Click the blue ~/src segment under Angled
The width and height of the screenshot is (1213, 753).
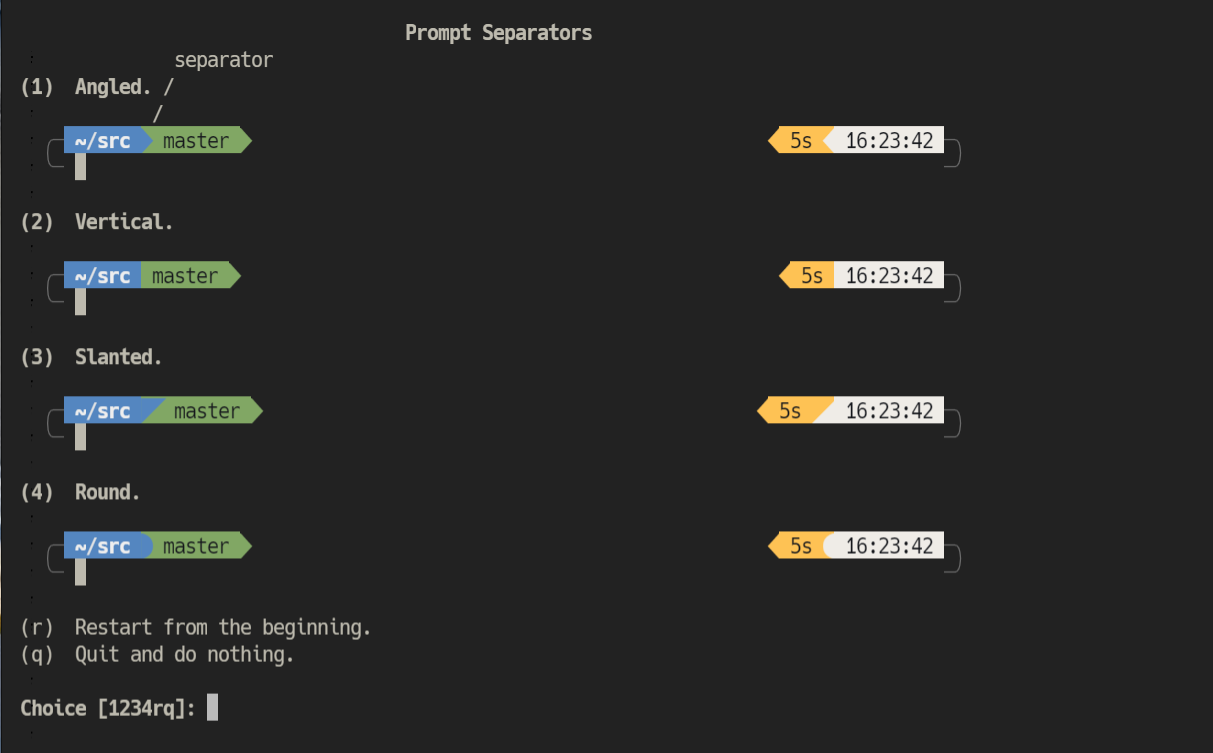pos(103,140)
